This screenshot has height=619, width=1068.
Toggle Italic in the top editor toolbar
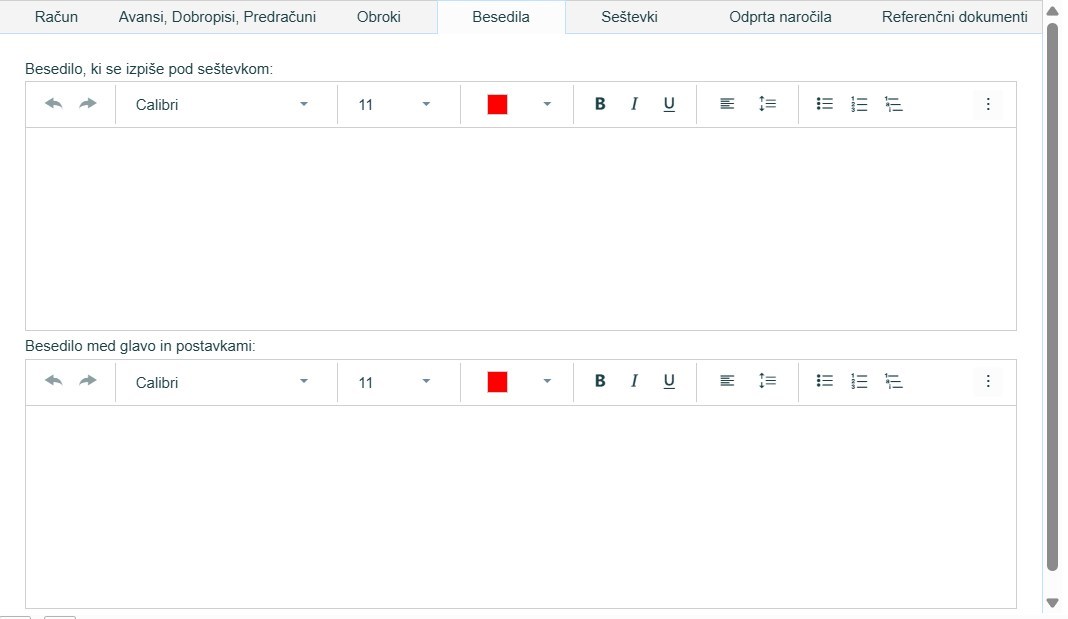tap(634, 104)
